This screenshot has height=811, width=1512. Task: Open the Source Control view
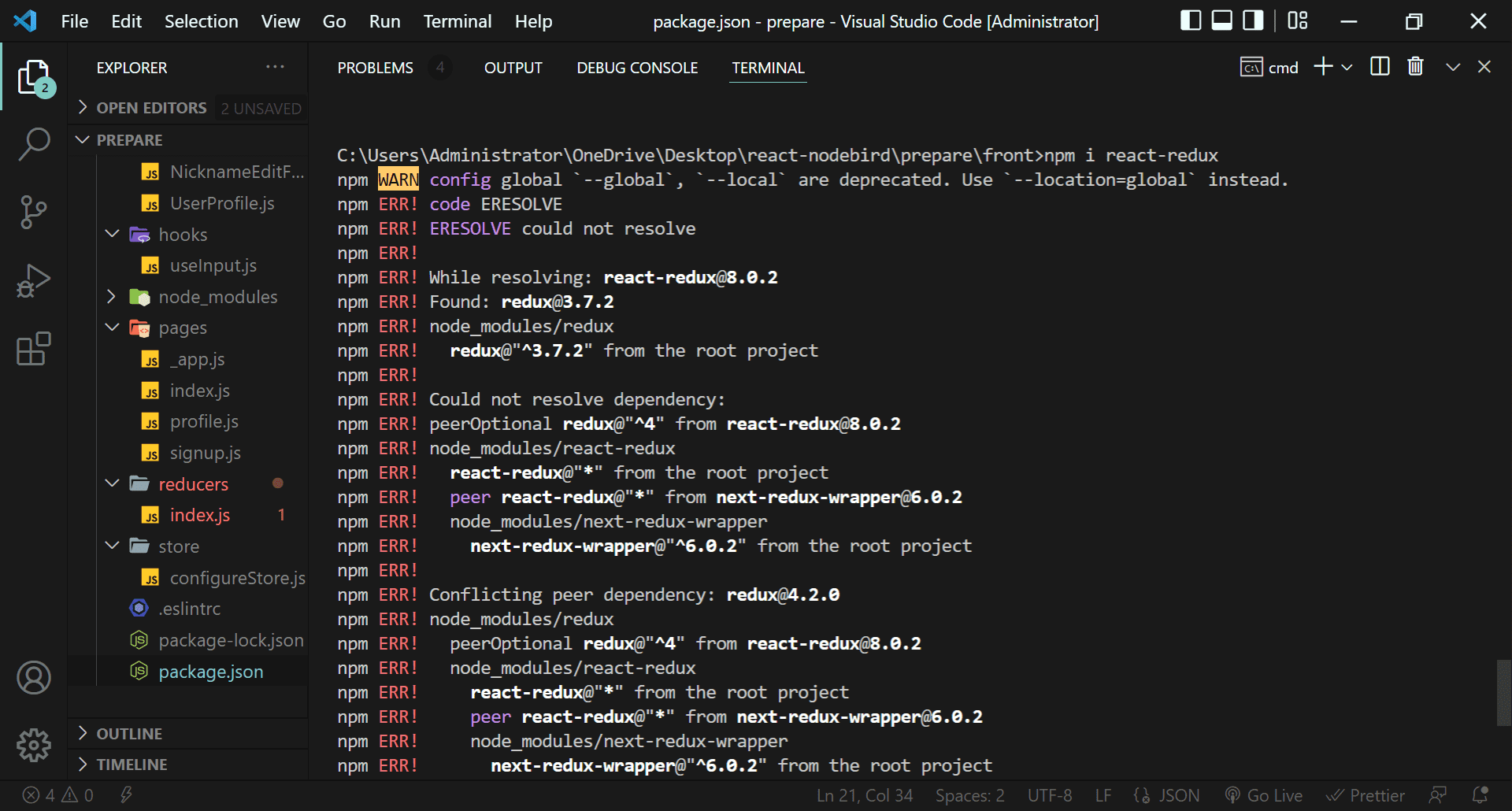[34, 212]
